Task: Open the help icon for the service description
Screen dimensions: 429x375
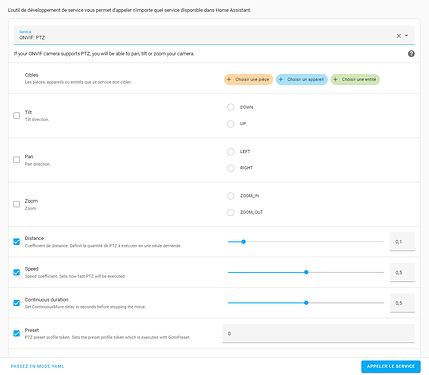Action: point(411,54)
